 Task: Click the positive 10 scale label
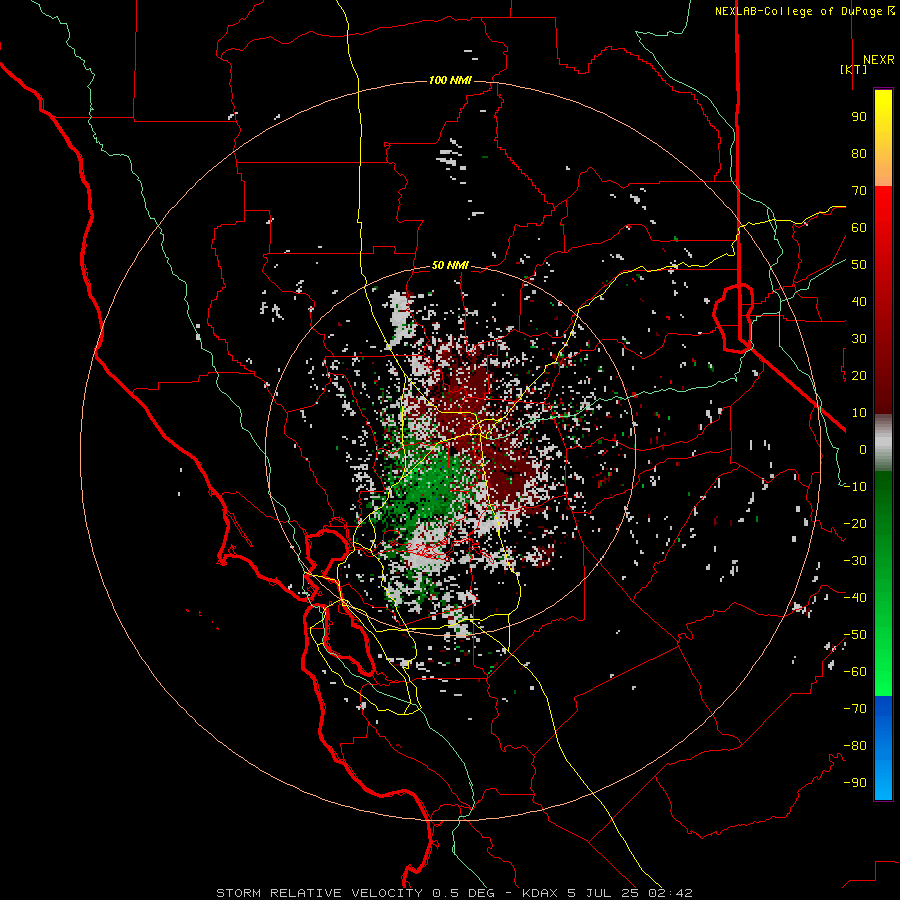[x=859, y=413]
